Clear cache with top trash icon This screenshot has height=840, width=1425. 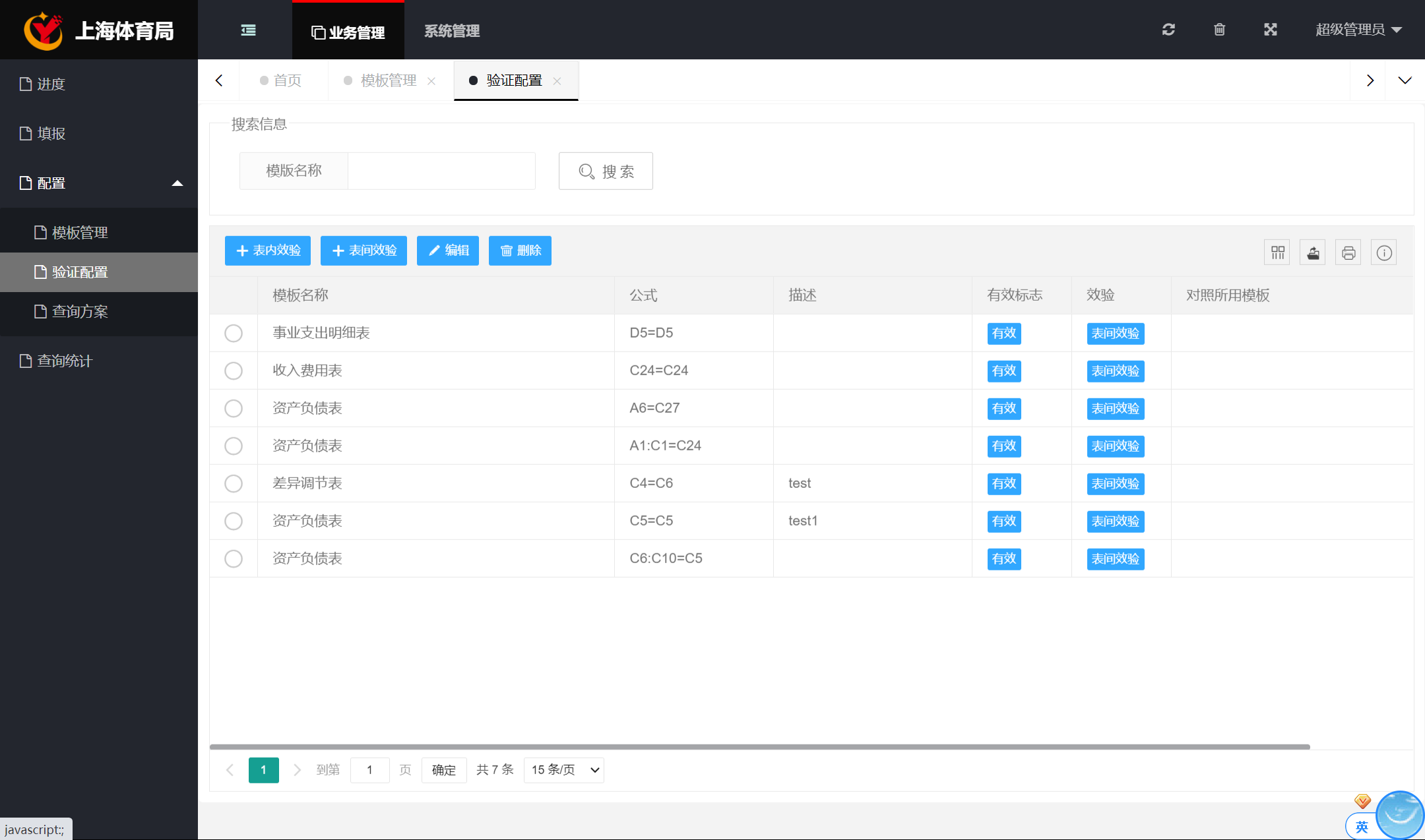(x=1219, y=30)
